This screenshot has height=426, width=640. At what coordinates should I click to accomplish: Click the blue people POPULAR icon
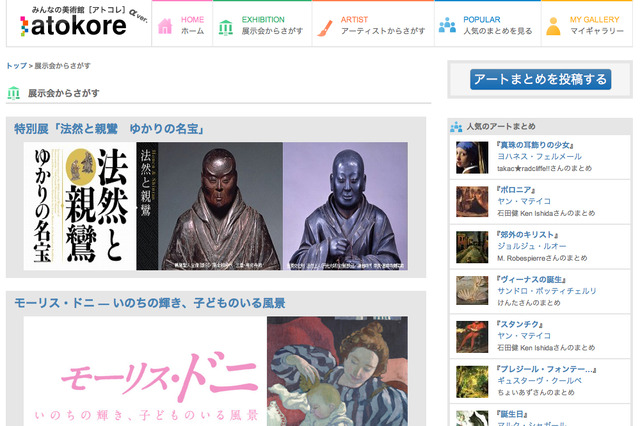(x=447, y=26)
